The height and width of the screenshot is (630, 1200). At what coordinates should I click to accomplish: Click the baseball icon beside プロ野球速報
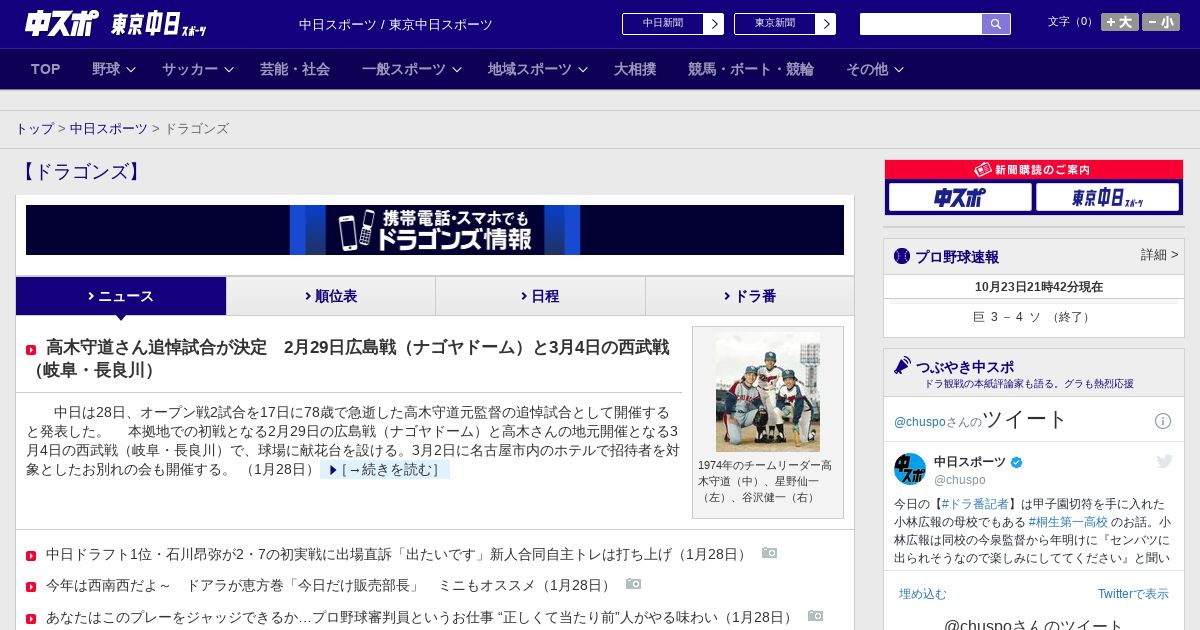(x=902, y=256)
